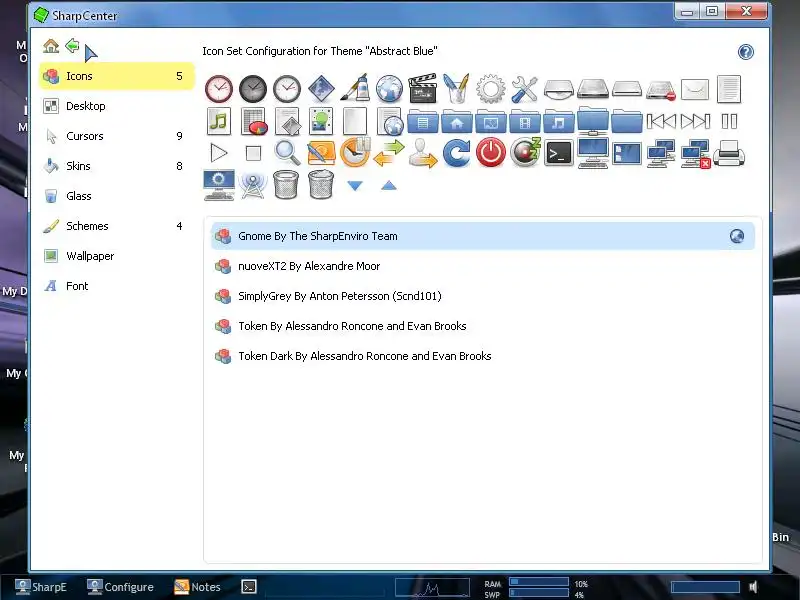Viewport: 800px width, 600px height.
Task: Click the home folder icon
Action: 457,121
